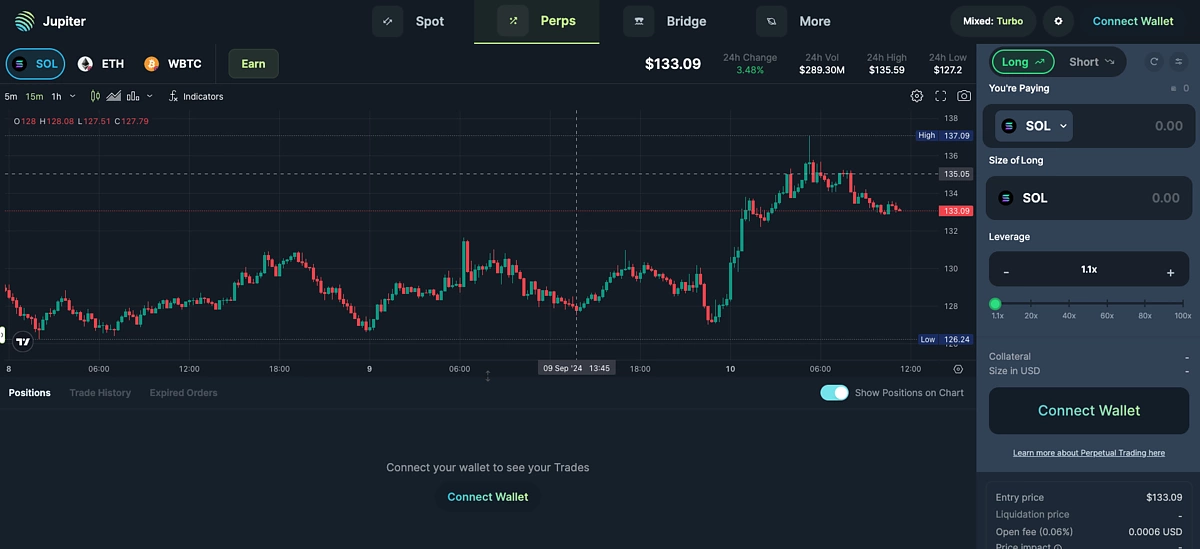Increase leverage with the plus button

(x=1170, y=272)
